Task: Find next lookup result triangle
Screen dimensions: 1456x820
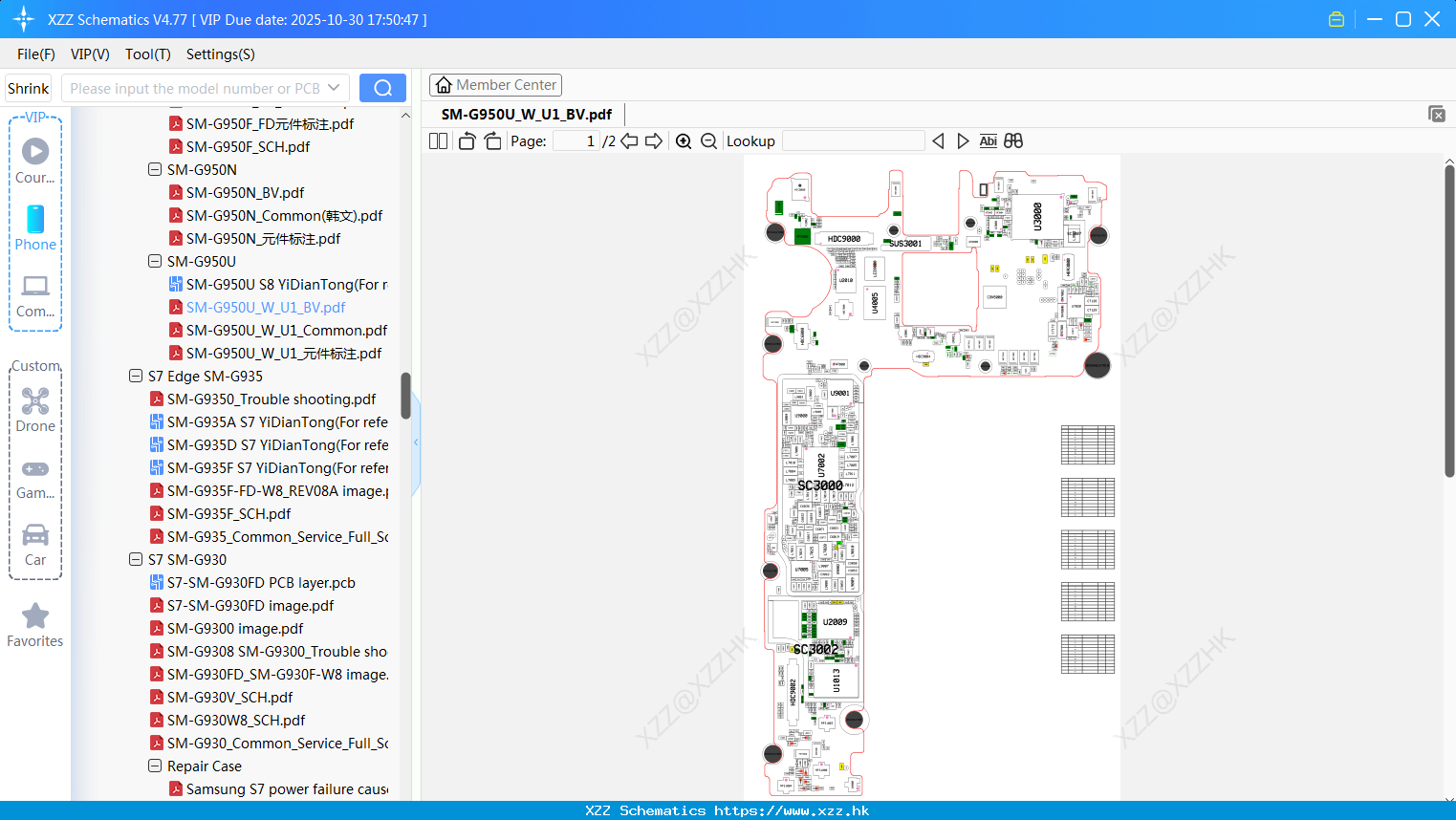Action: point(963,140)
